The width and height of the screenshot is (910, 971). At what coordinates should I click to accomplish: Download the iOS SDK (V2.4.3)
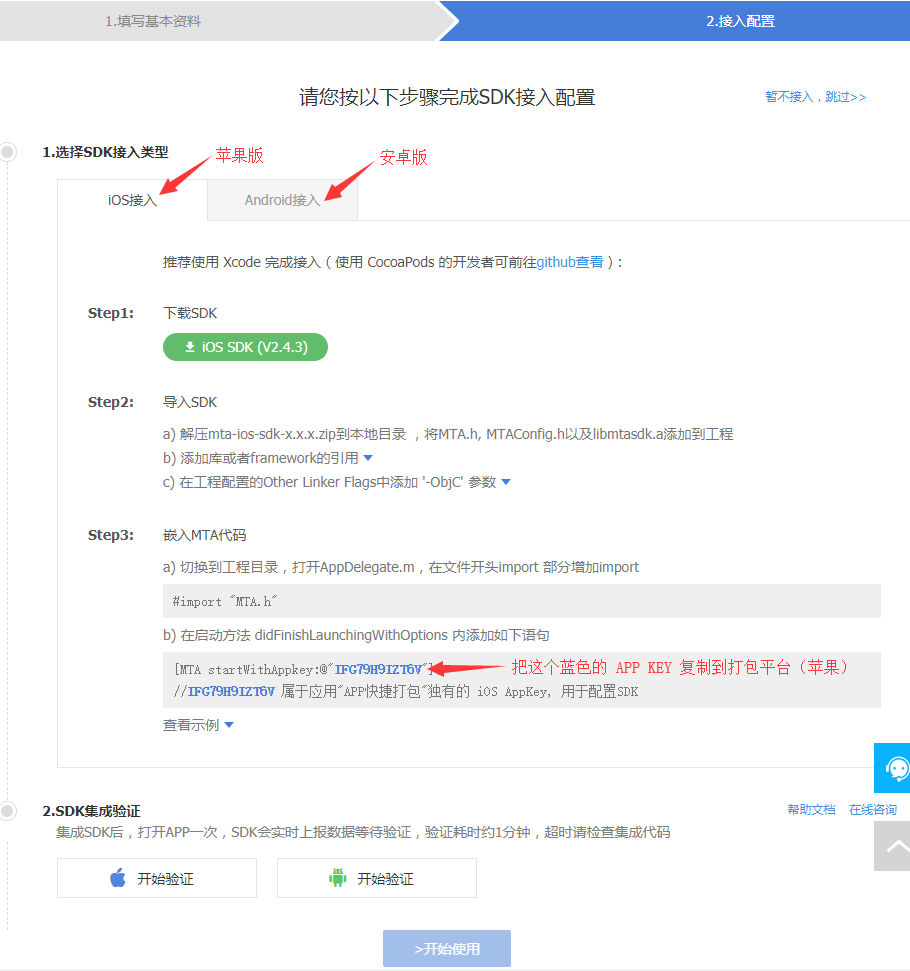(245, 347)
